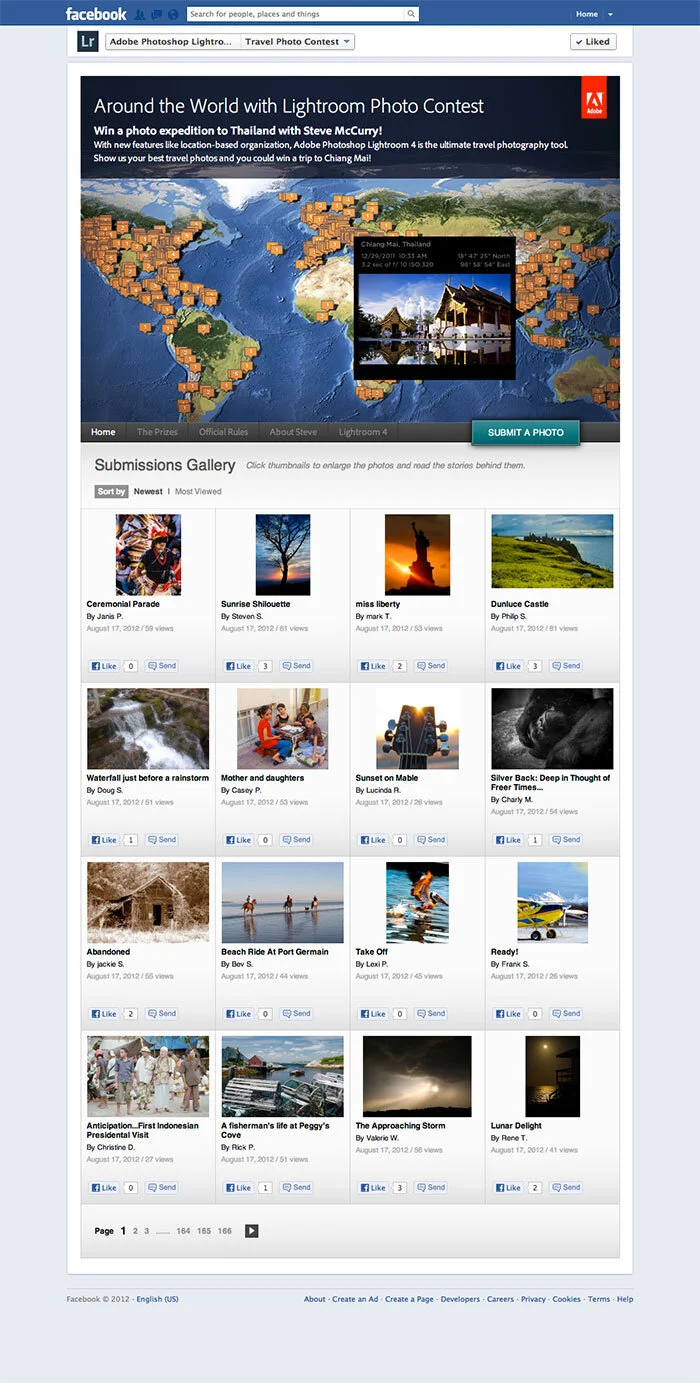Open Adobe Photoshop Lightroom page selector
Screen dimensions: 700x1383
coord(173,42)
